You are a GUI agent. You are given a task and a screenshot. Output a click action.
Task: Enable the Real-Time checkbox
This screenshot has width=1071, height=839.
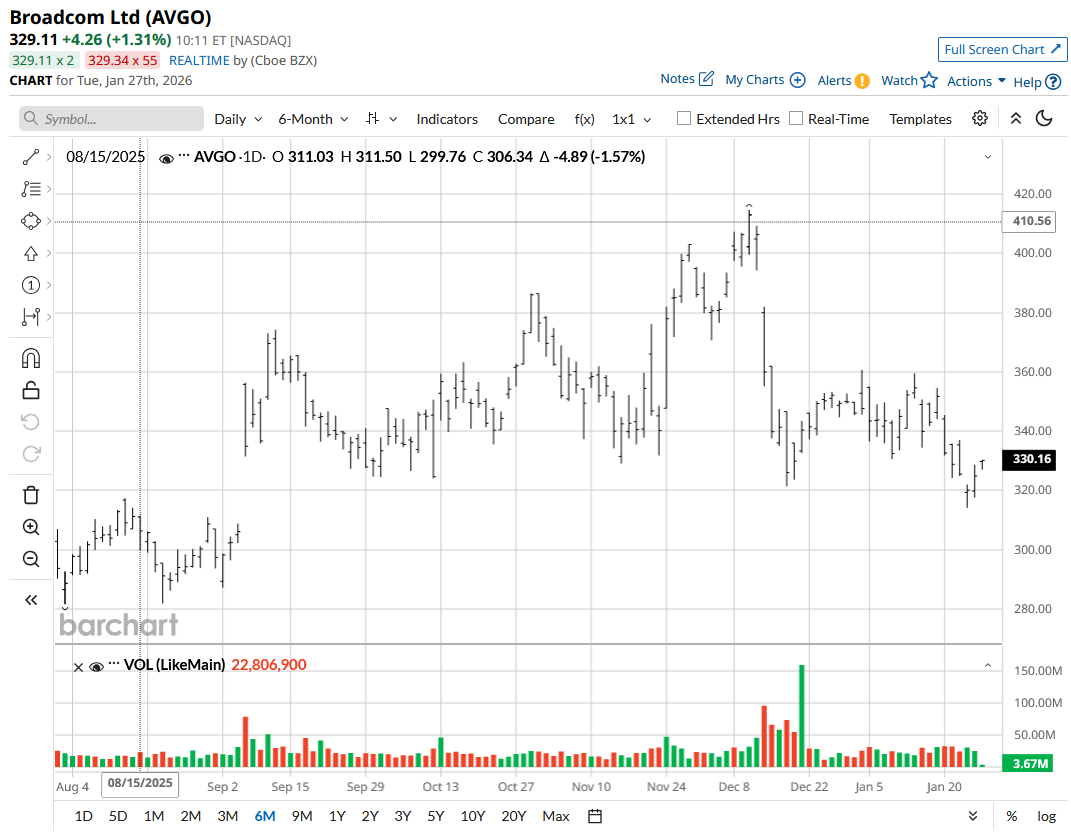(796, 118)
